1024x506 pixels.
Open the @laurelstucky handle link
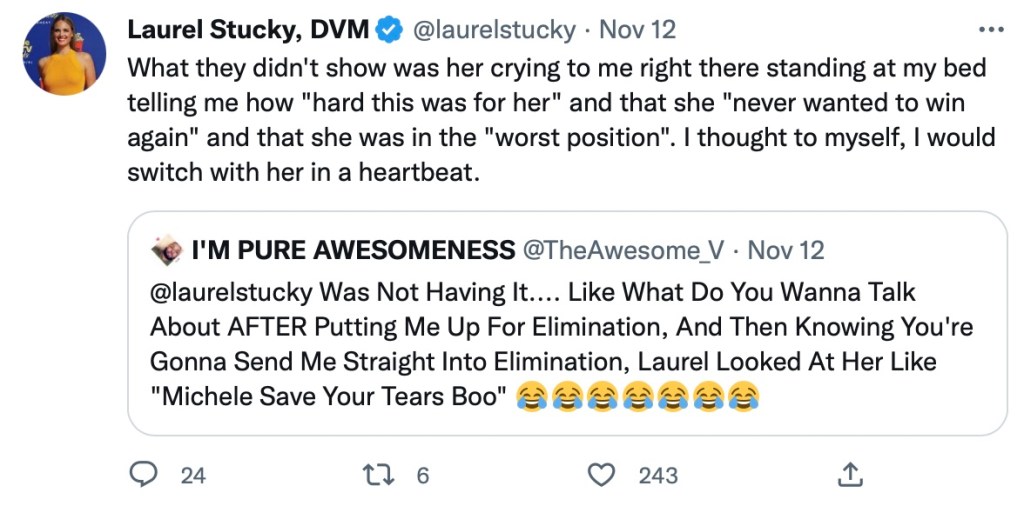pos(494,30)
